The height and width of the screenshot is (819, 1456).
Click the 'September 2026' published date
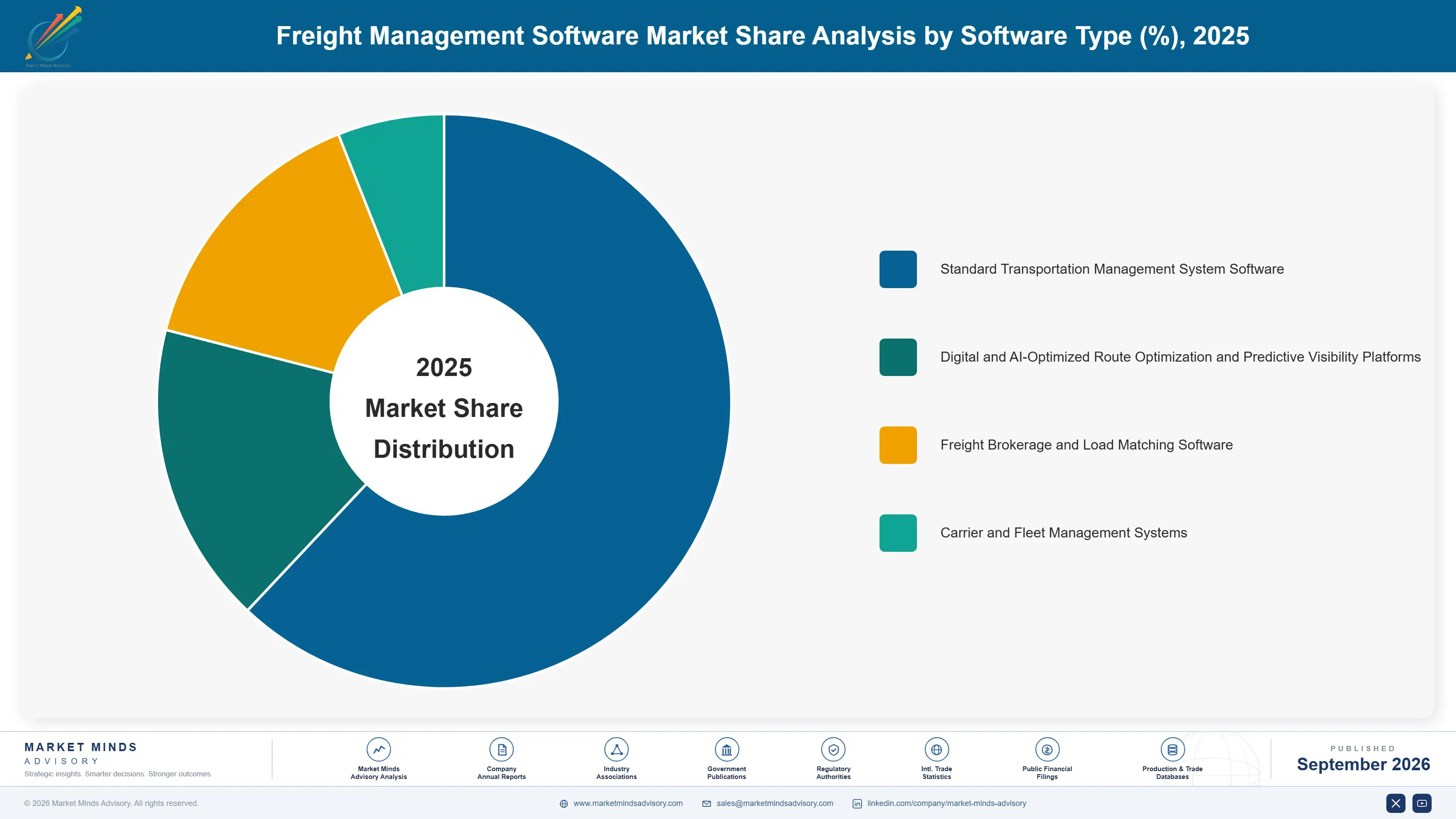pyautogui.click(x=1363, y=764)
